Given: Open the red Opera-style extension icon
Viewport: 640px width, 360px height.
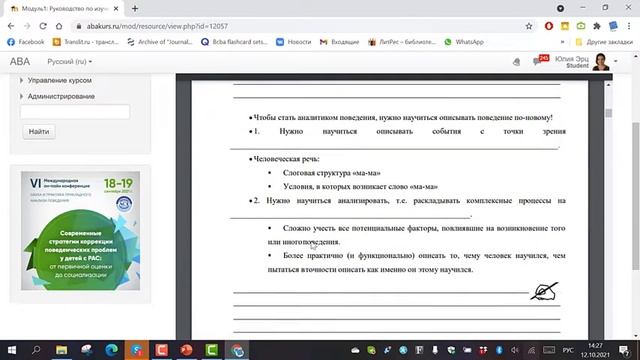Looking at the screenshot, I should [549, 26].
